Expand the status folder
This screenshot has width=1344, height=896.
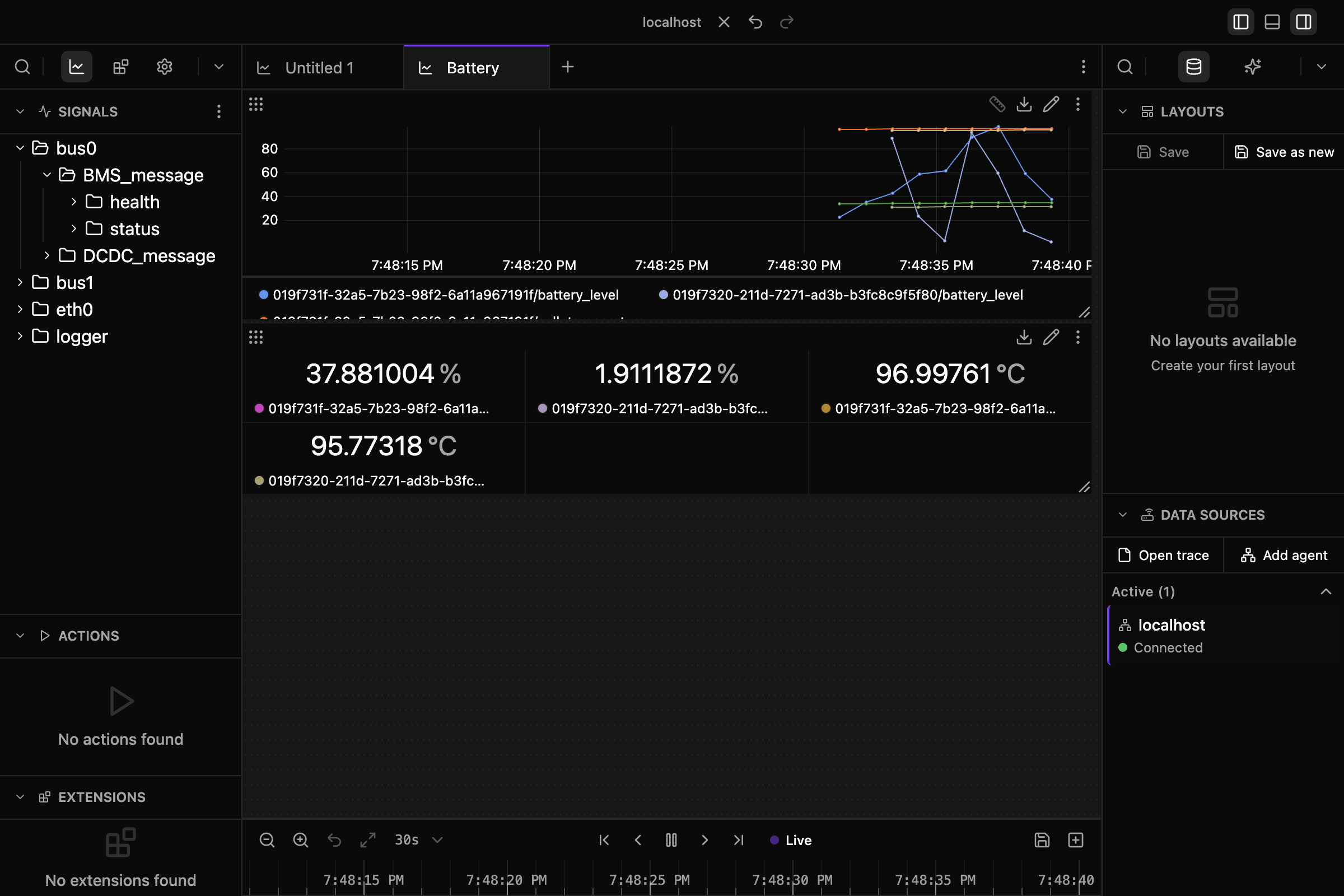[74, 228]
